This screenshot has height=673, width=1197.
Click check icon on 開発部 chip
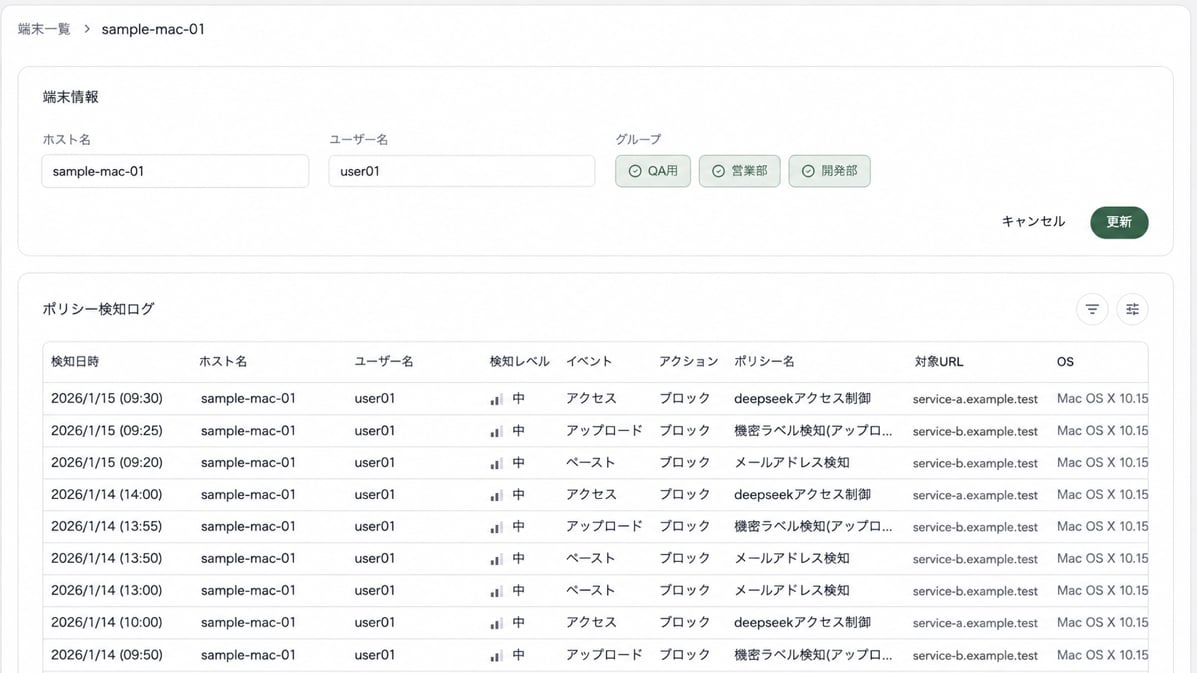808,171
